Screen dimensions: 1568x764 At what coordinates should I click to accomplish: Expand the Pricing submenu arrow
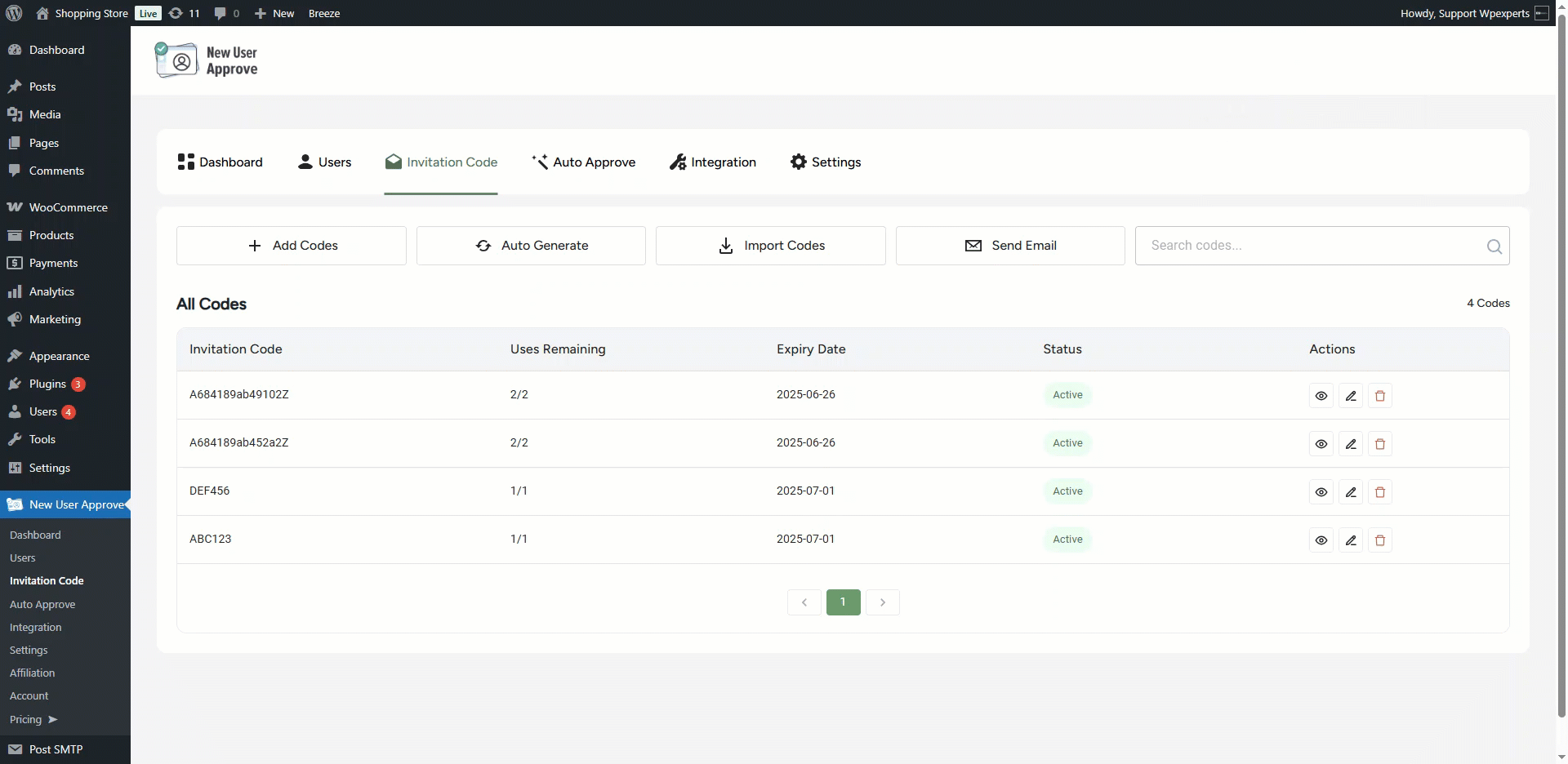(53, 720)
